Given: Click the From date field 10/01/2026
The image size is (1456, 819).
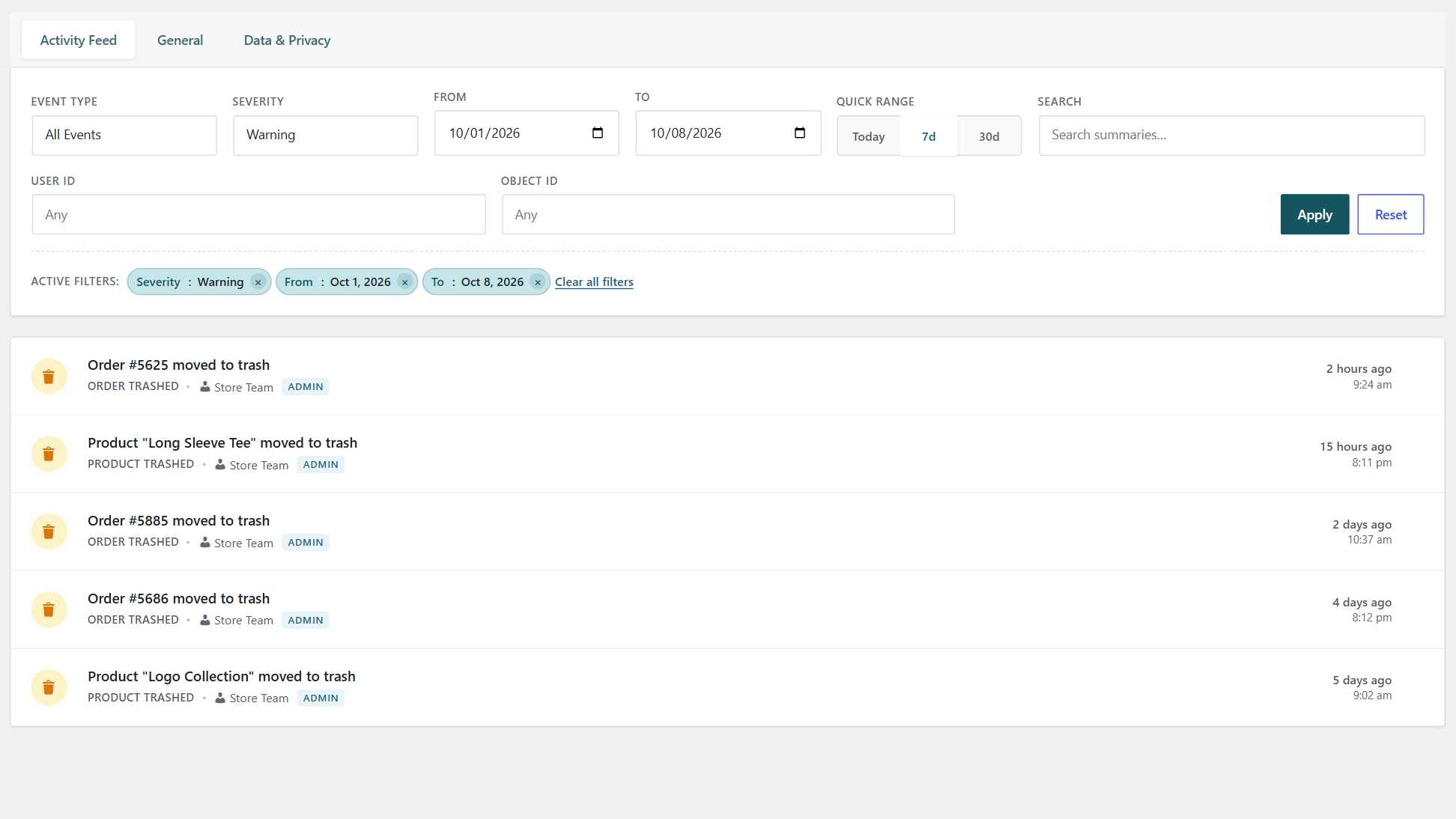Looking at the screenshot, I should tap(527, 133).
